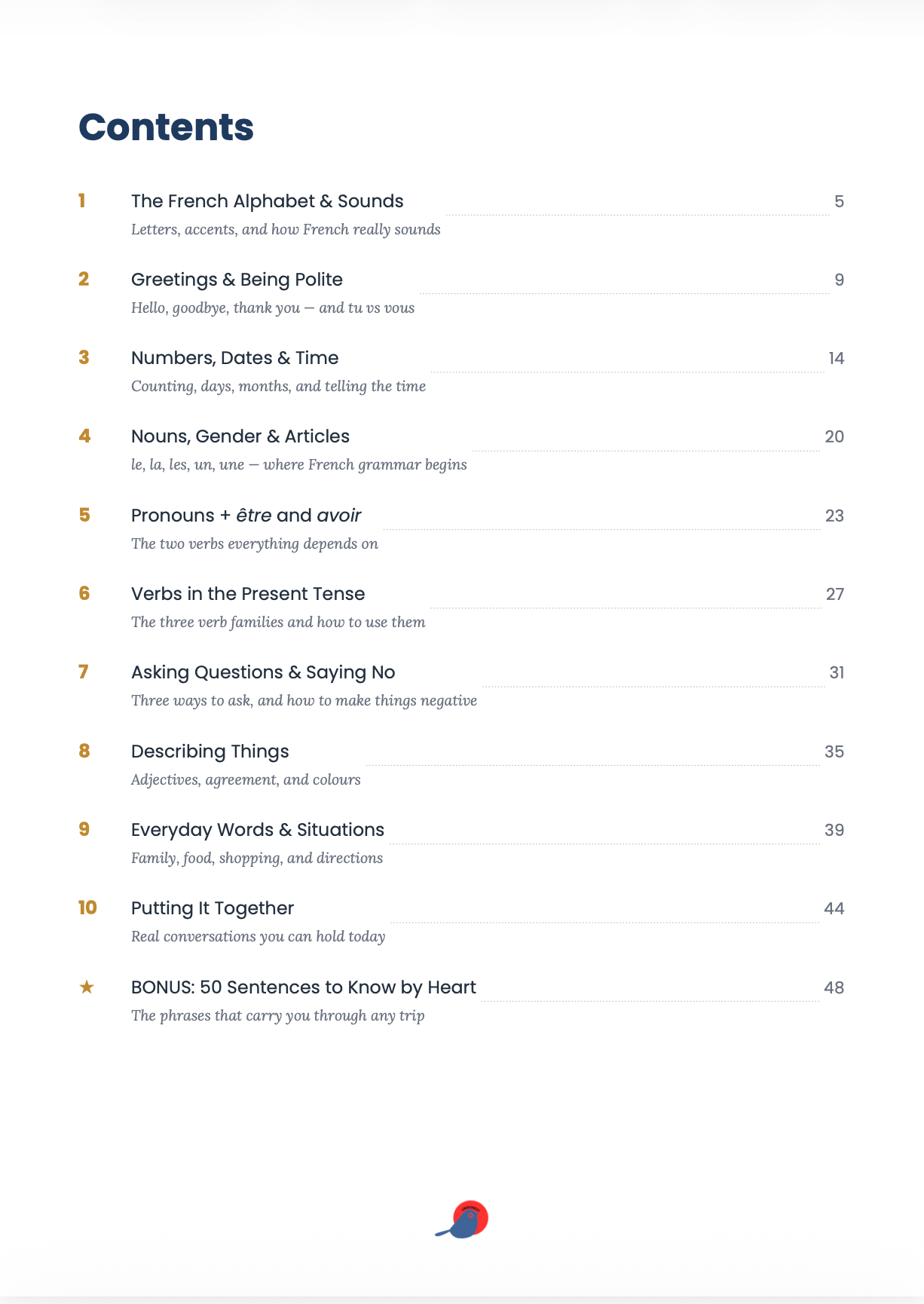Open chapter 'Greetings & Being Polite'
The width and height of the screenshot is (924, 1304).
(237, 280)
